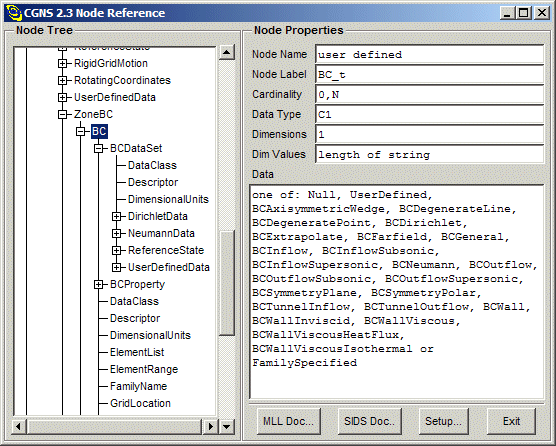Viewport: 556px width, 446px height.
Task: Select the highlighted BC tree item
Action: pos(99,132)
